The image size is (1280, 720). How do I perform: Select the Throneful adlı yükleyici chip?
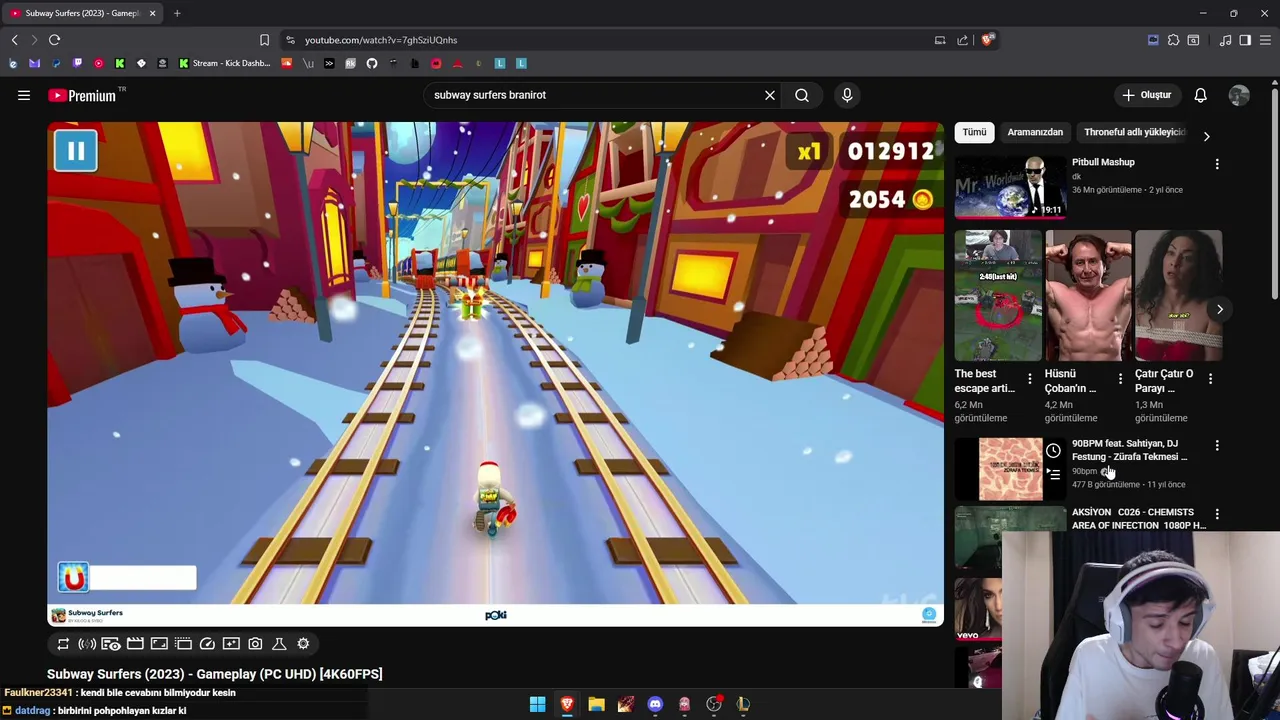click(x=1134, y=132)
